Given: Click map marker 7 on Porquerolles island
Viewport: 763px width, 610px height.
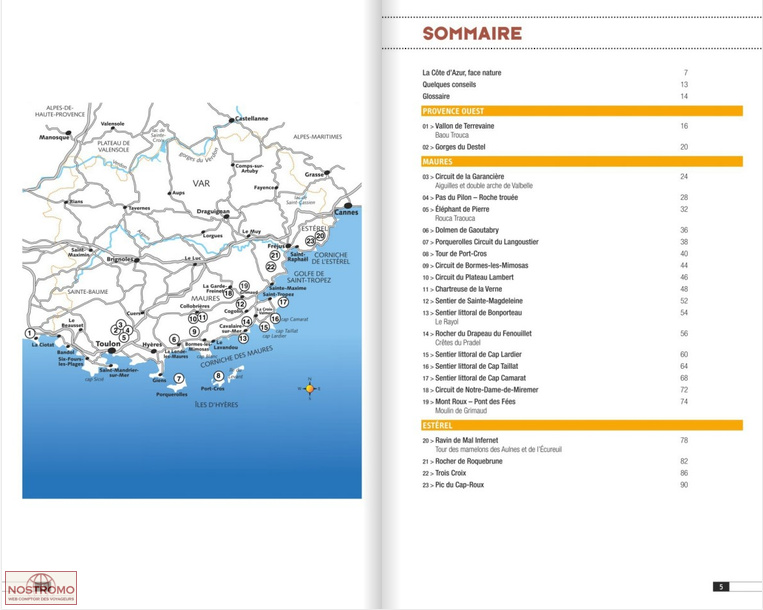Looking at the screenshot, I should pos(179,378).
